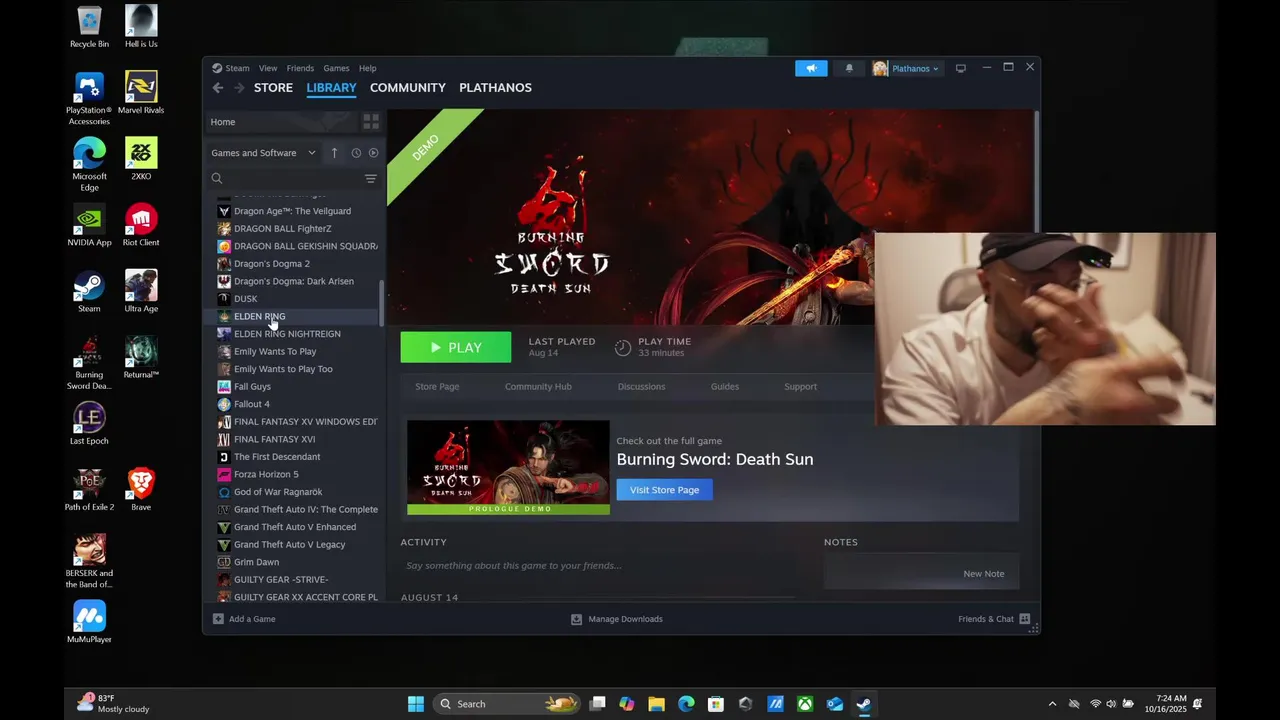Switch to the STORE tab
The image size is (1280, 720).
pyautogui.click(x=273, y=88)
